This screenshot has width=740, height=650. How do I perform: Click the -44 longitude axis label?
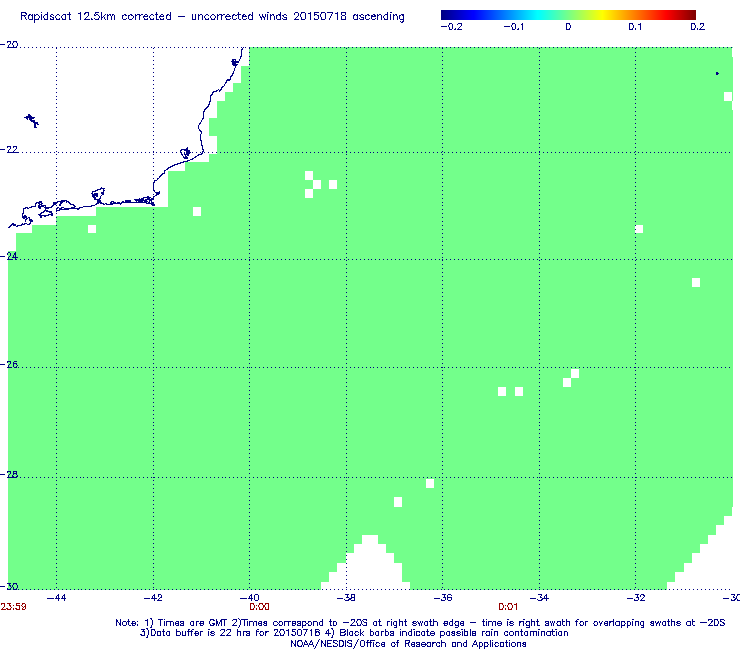coord(57,598)
